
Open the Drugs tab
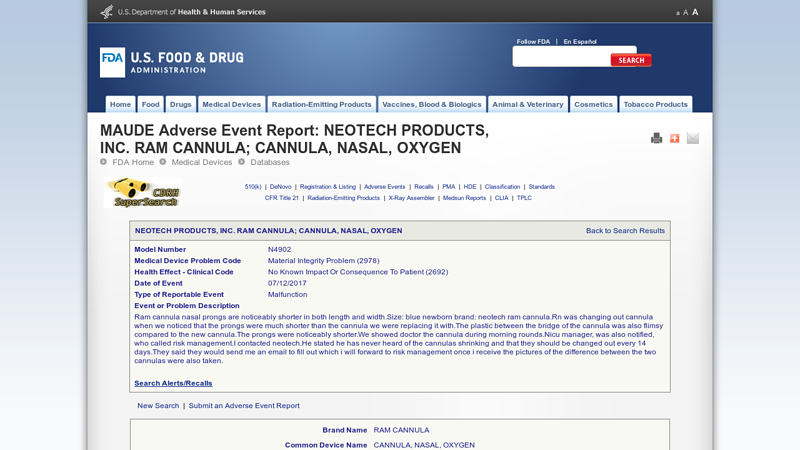pos(181,104)
